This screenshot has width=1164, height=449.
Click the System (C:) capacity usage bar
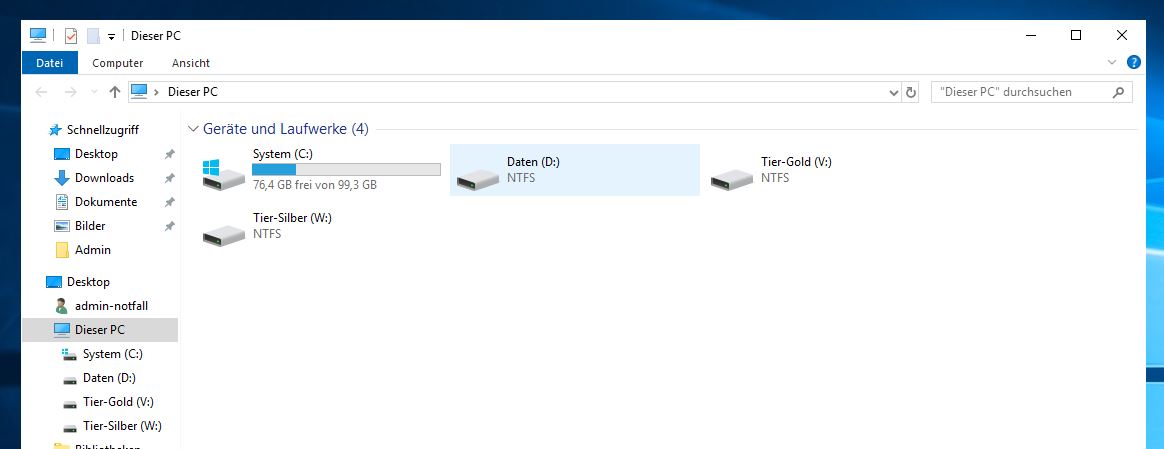click(346, 170)
